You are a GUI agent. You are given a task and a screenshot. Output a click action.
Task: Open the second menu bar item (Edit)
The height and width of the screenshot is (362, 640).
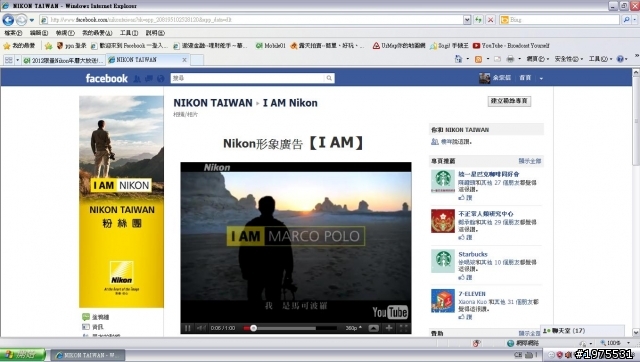tap(39, 33)
